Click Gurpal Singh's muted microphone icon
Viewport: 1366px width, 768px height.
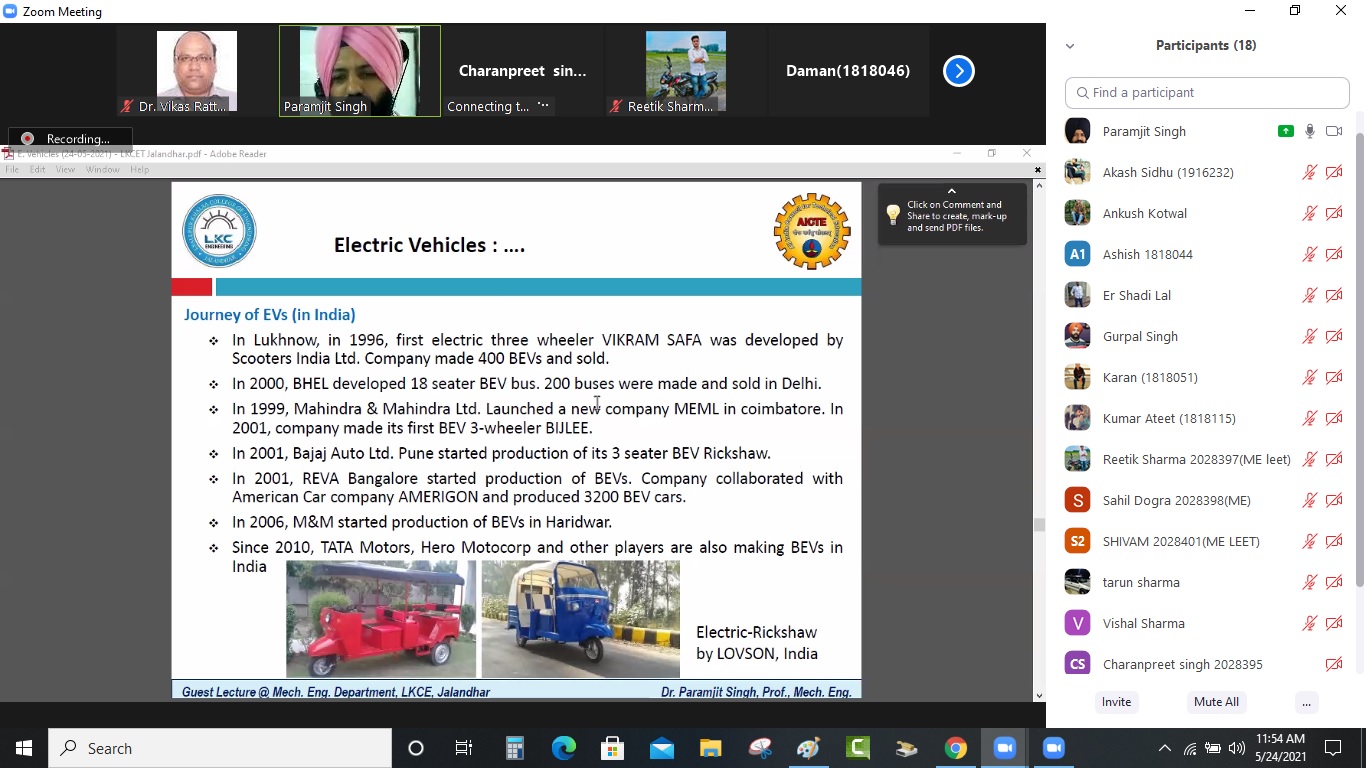1309,336
